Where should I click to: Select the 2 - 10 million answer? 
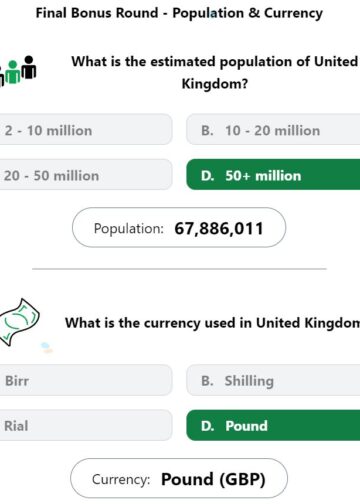click(x=86, y=130)
